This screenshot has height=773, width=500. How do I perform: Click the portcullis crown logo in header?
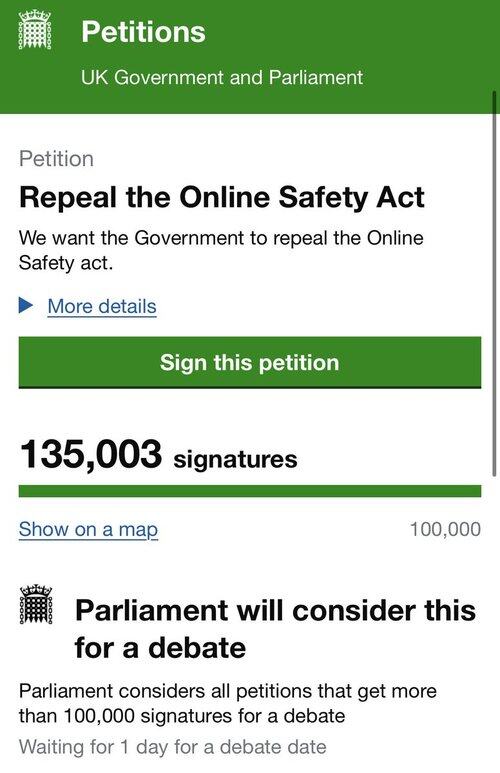pyautogui.click(x=35, y=30)
